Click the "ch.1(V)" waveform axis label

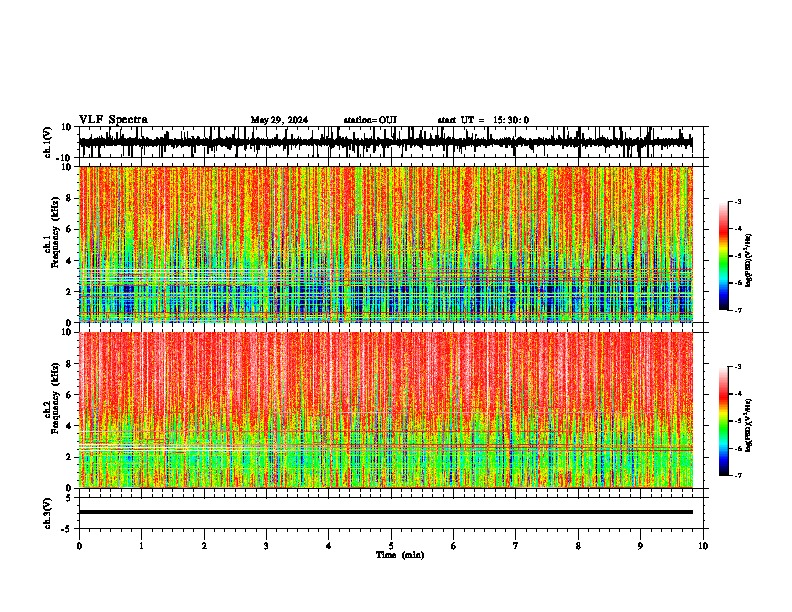(48, 142)
